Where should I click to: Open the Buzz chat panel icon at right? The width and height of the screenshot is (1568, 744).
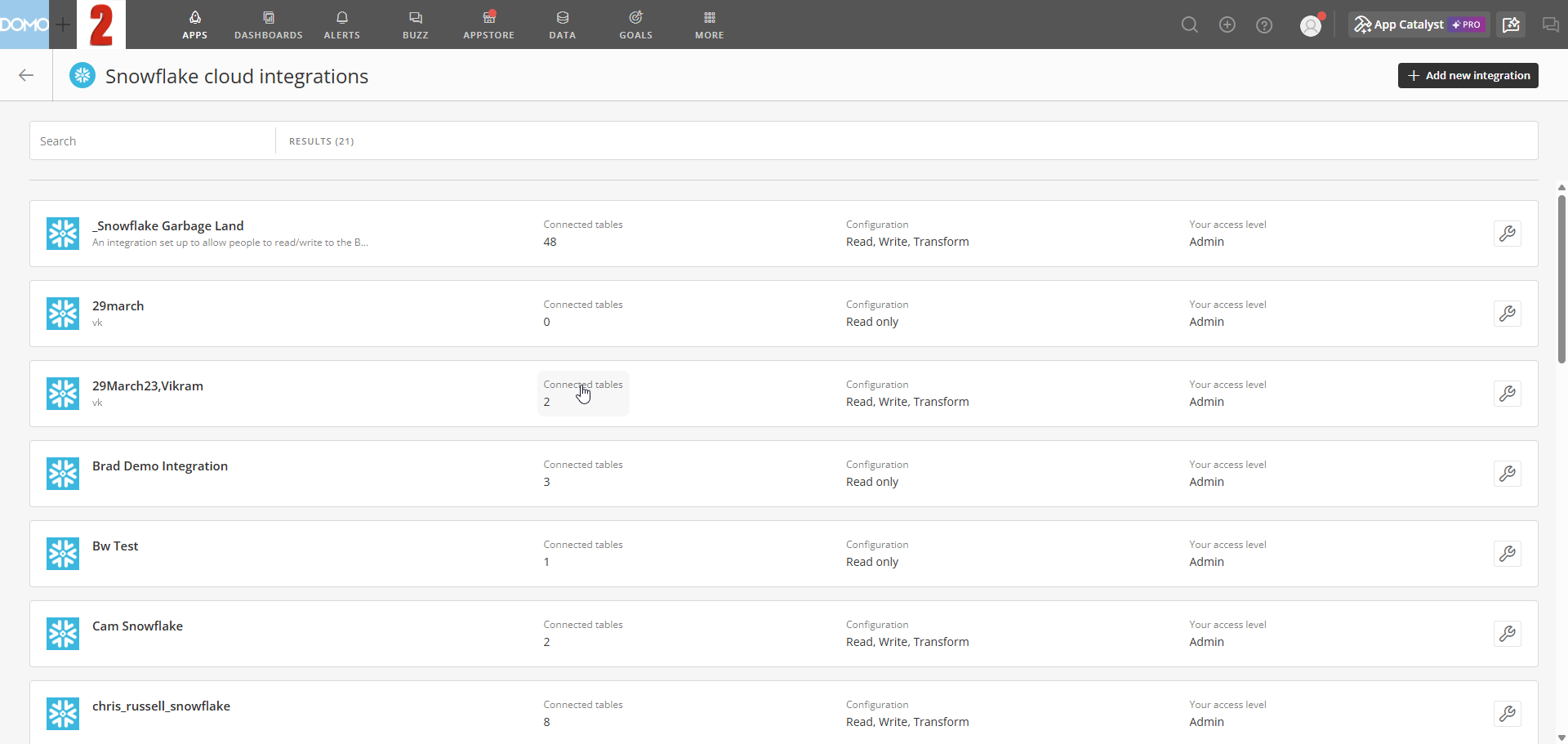click(1550, 25)
